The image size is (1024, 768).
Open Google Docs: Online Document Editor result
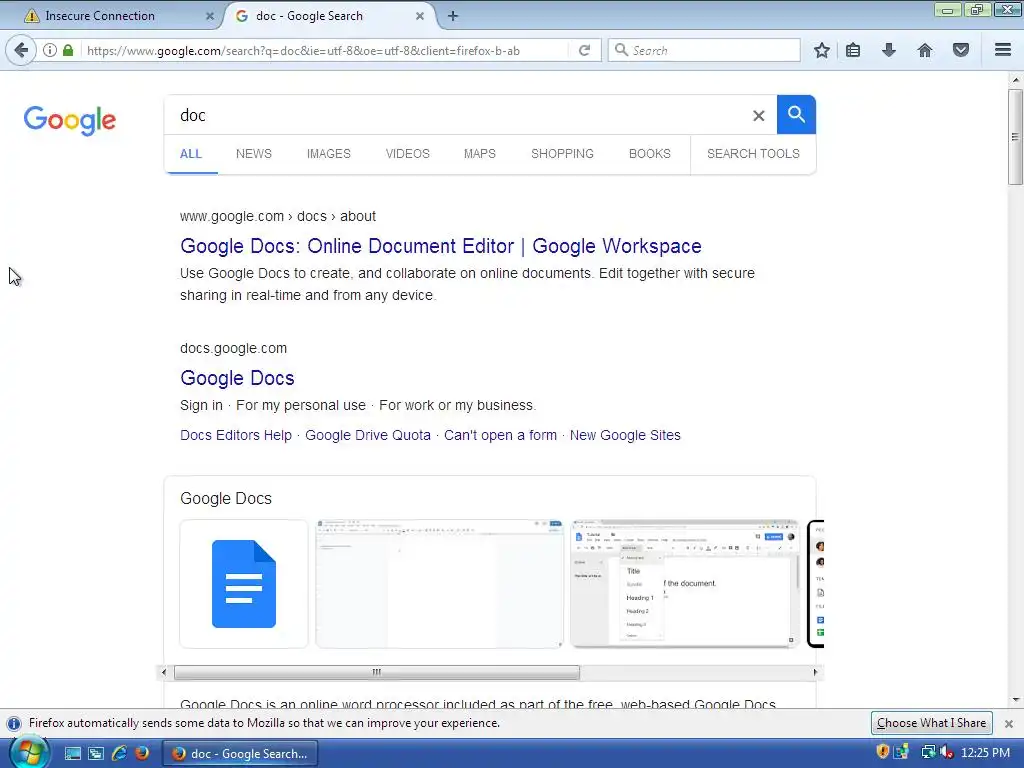[441, 246]
